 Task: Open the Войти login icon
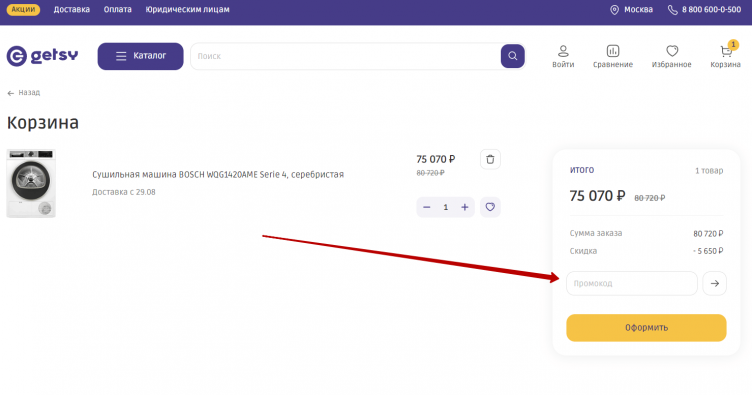tap(563, 56)
